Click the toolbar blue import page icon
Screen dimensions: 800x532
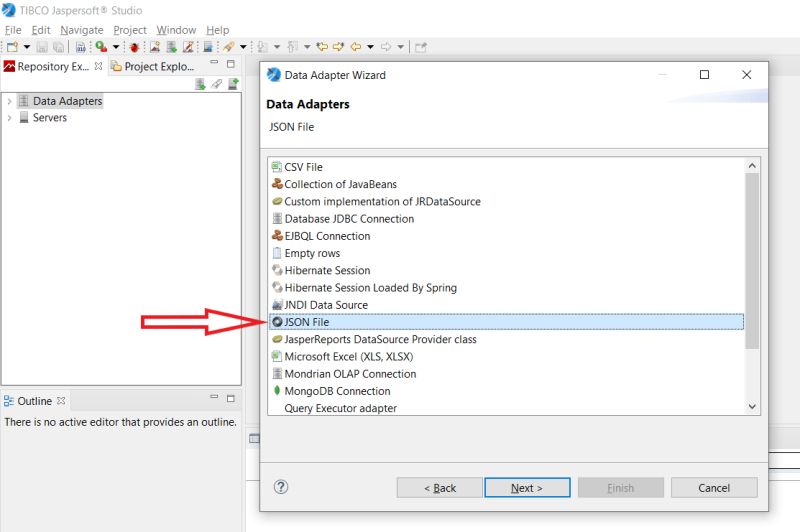click(x=208, y=47)
